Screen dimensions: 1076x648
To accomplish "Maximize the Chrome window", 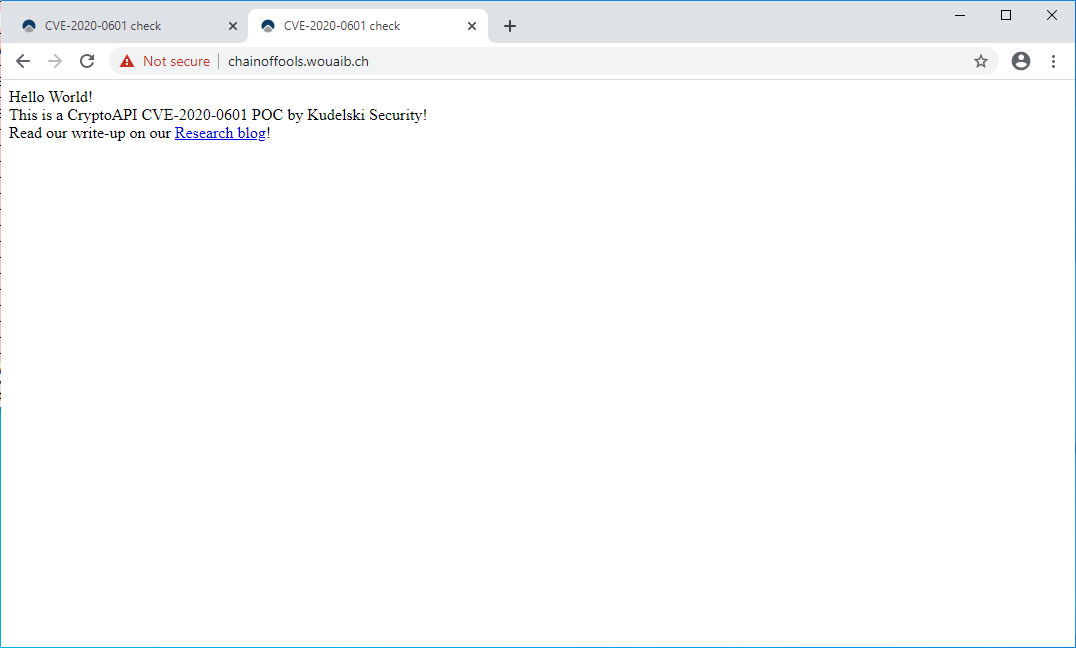I will point(1006,15).
